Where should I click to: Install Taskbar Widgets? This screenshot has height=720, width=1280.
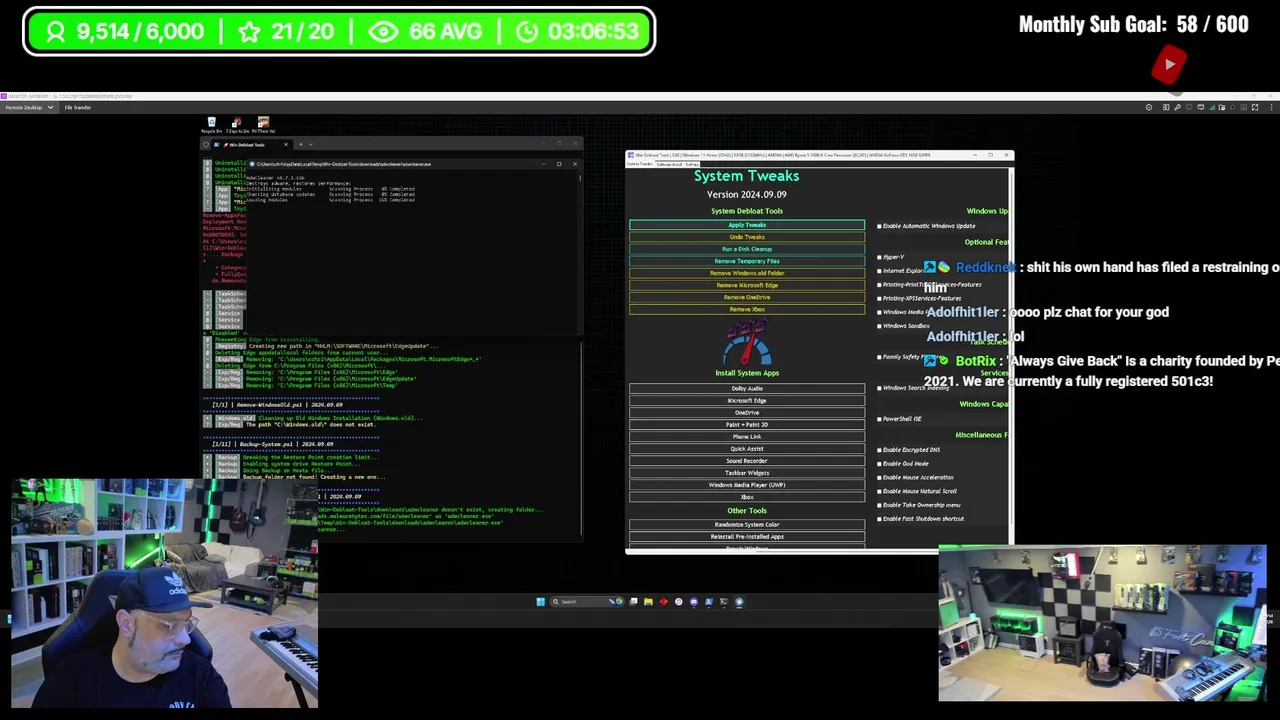pyautogui.click(x=747, y=472)
